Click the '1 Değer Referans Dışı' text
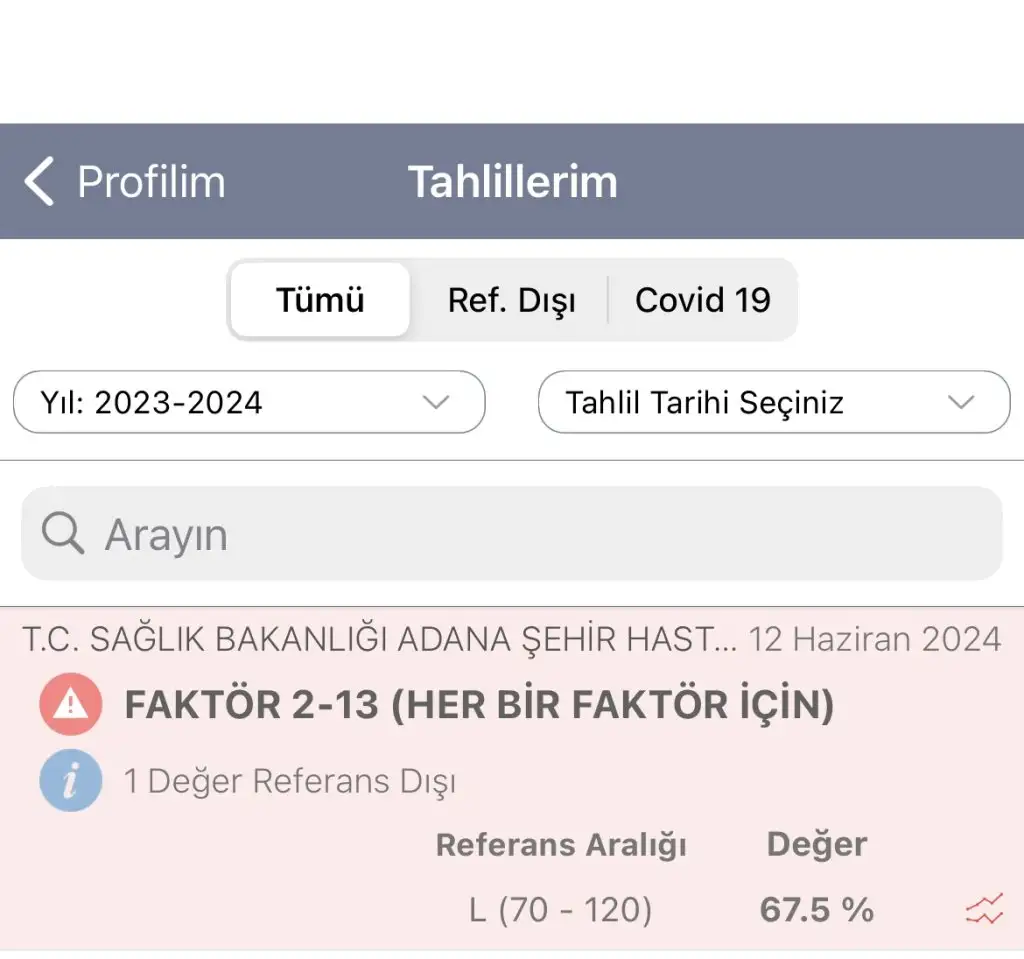 tap(290, 781)
